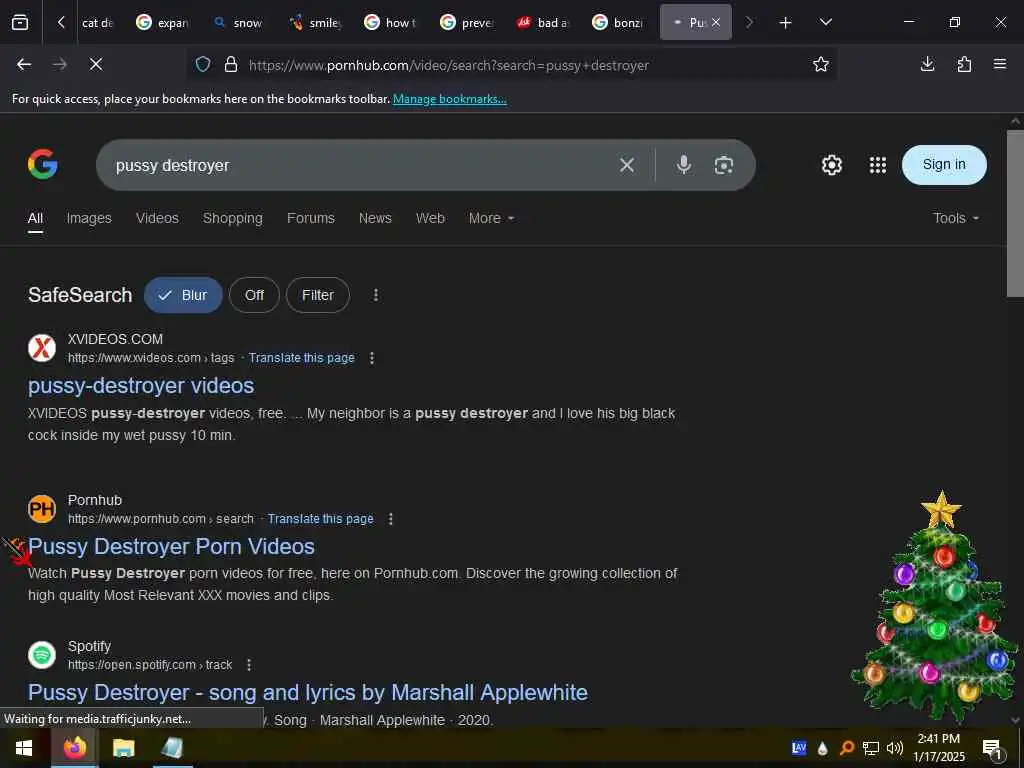Open SafeSearch more options three-dot menu
The image size is (1024, 768).
376,295
